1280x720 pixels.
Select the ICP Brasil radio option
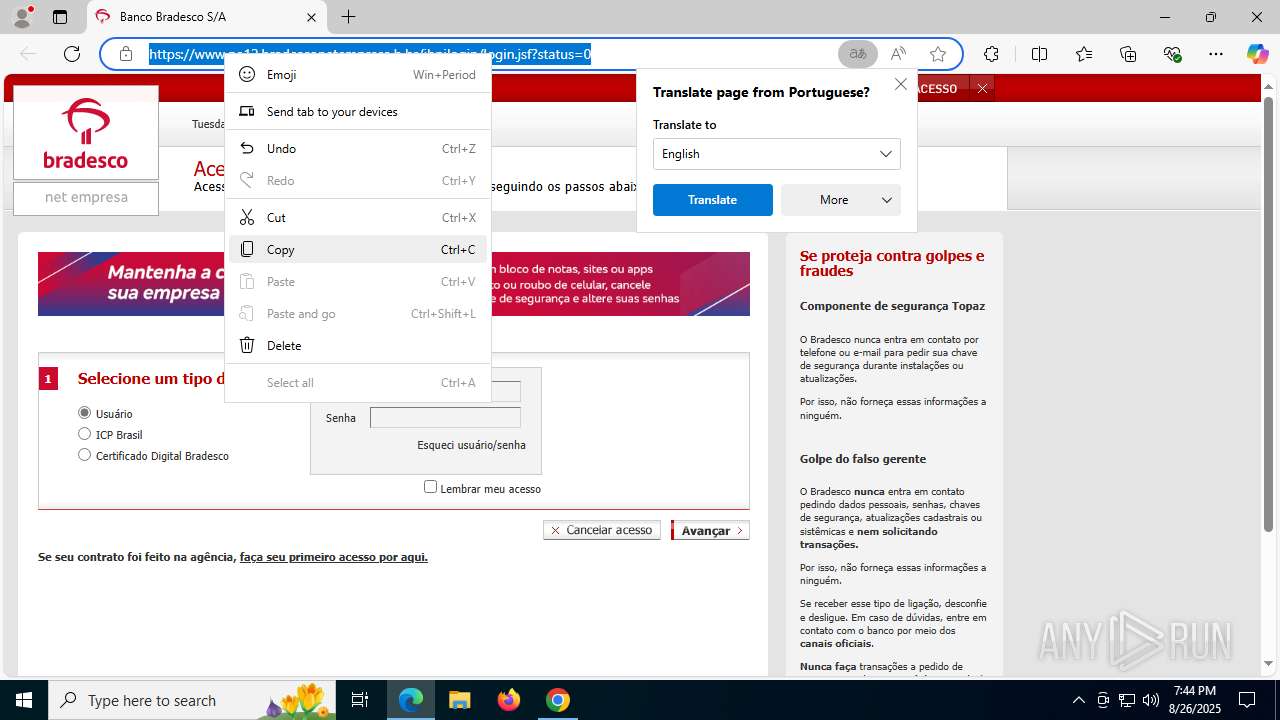84,434
